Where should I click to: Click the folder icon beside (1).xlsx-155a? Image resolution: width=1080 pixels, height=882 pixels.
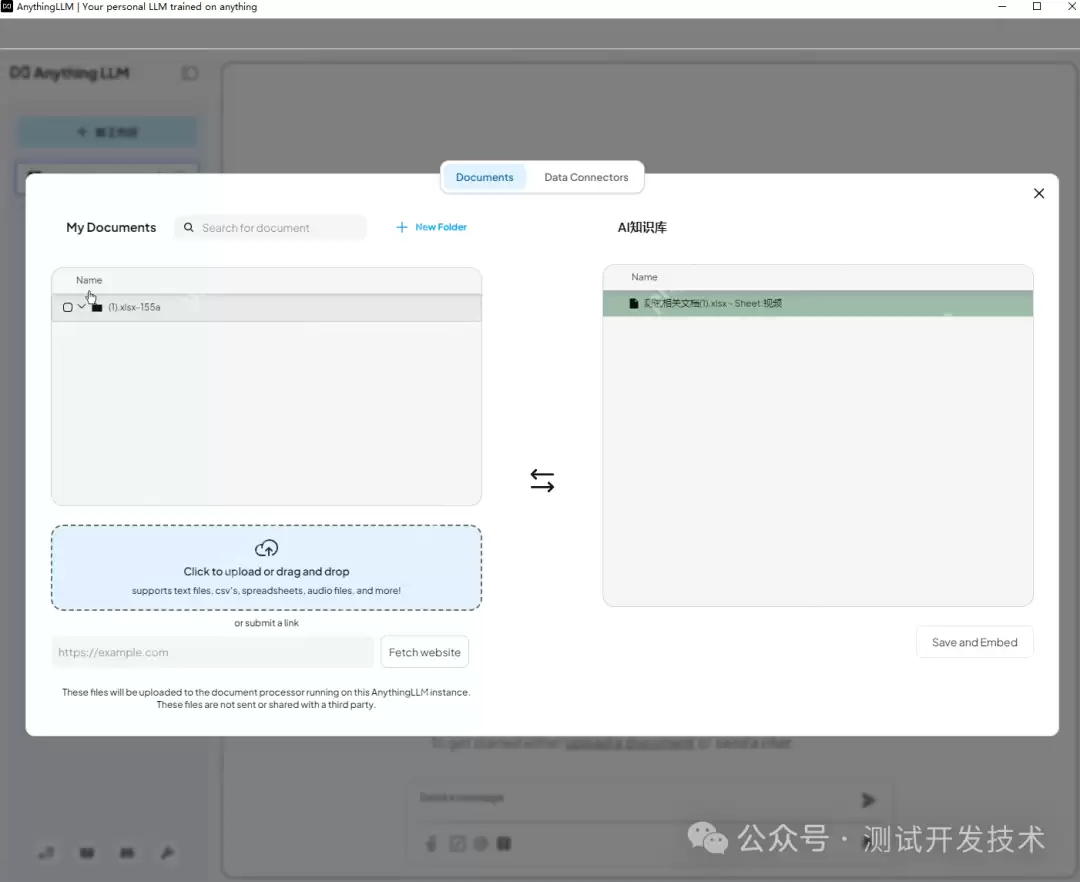pos(96,306)
